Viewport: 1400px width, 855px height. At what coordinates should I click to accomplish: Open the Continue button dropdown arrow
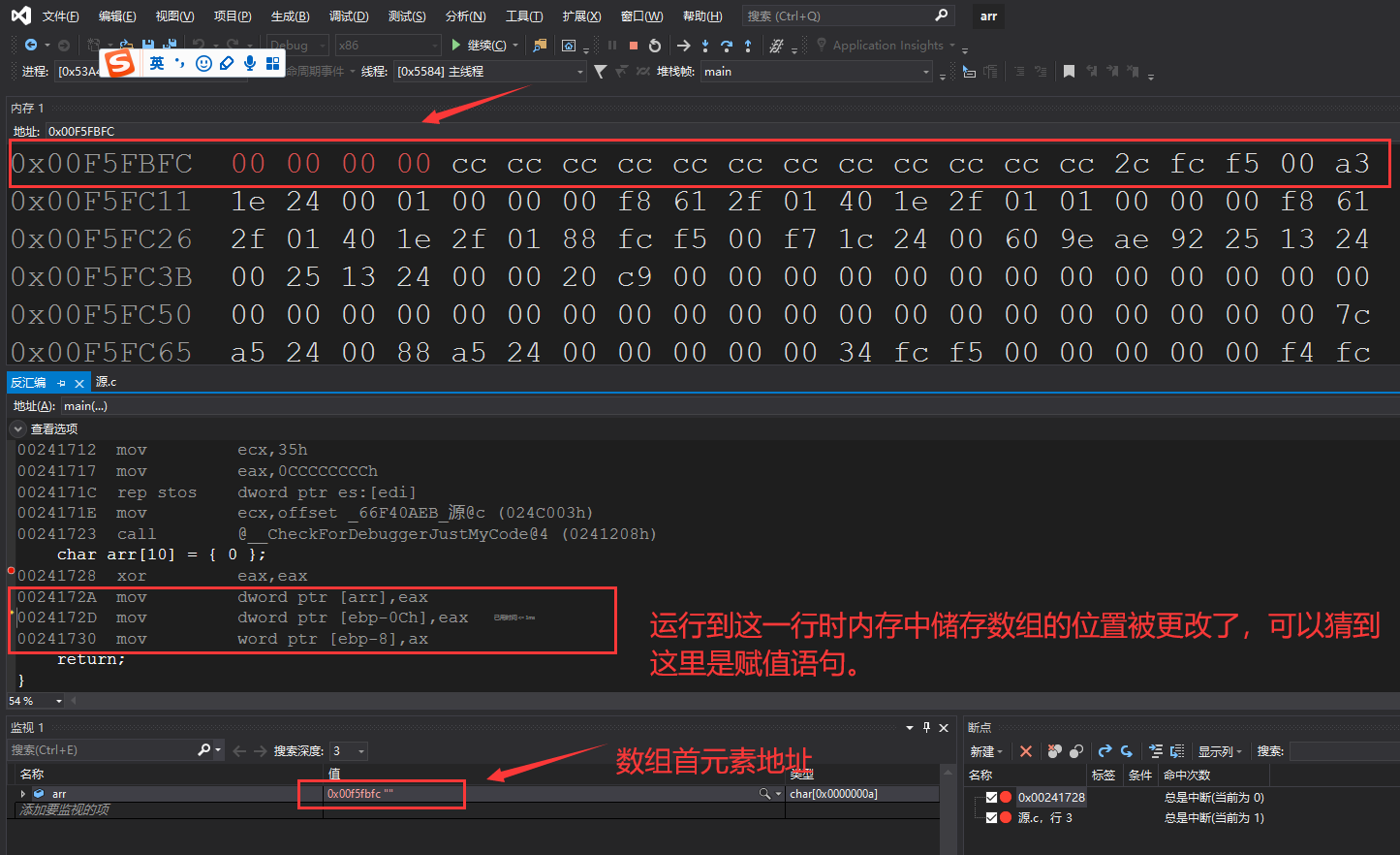(x=515, y=45)
